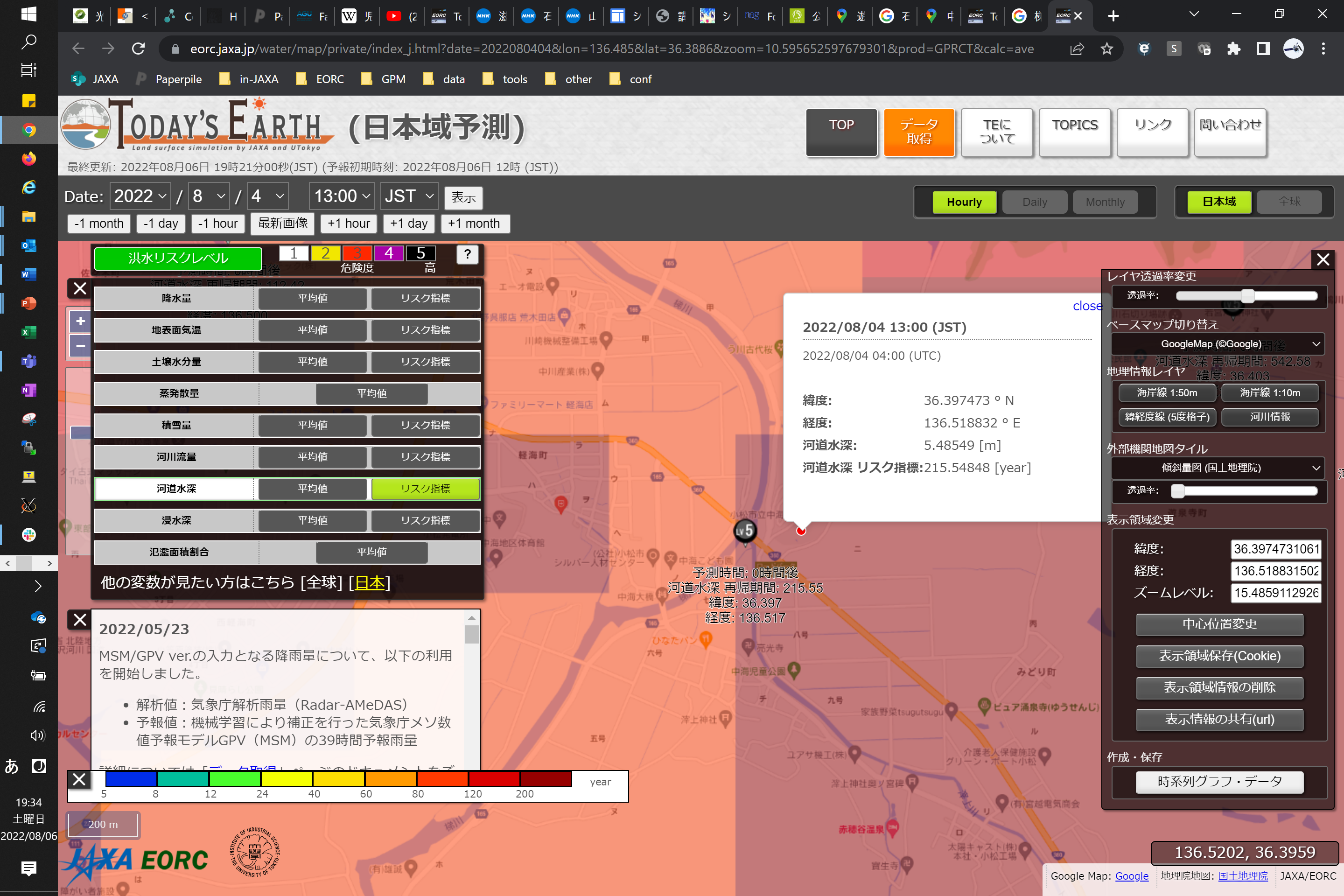Open the time dropdown showing 13:00
This screenshot has width=1344, height=896.
pyautogui.click(x=342, y=196)
